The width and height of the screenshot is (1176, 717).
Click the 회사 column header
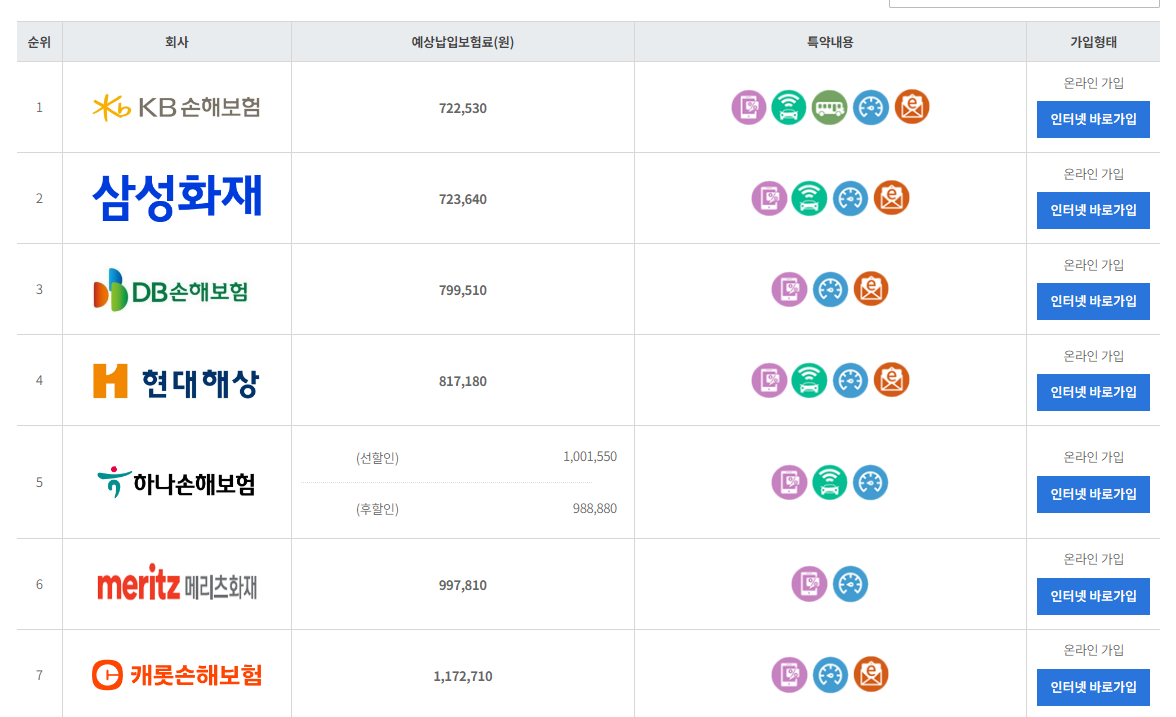[x=177, y=42]
